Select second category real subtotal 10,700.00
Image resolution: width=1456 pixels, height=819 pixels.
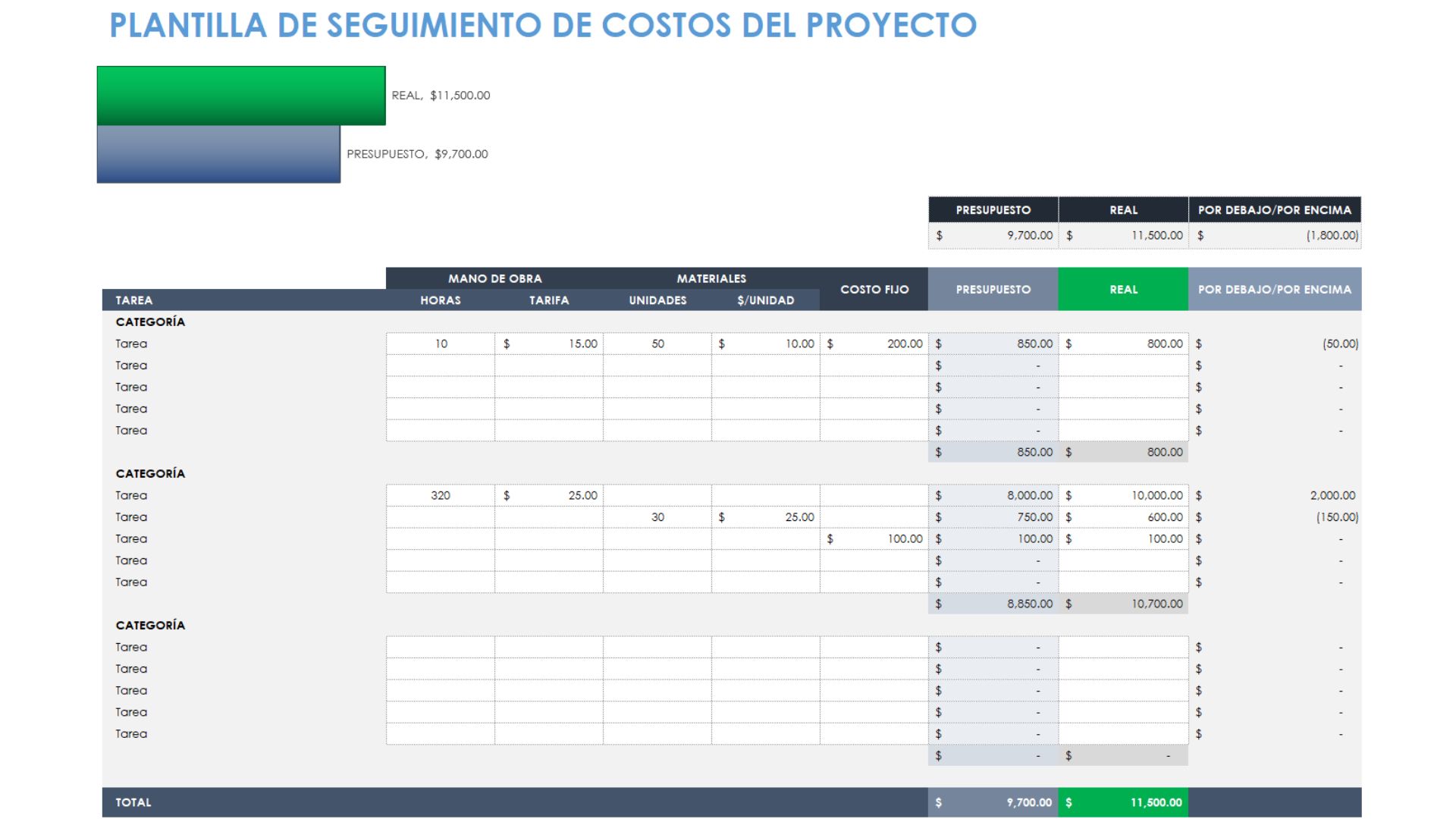point(1123,604)
